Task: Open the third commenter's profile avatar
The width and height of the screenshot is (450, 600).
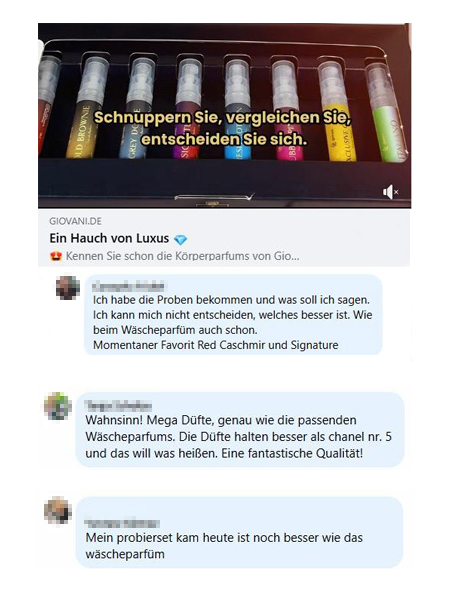Action: [58, 511]
